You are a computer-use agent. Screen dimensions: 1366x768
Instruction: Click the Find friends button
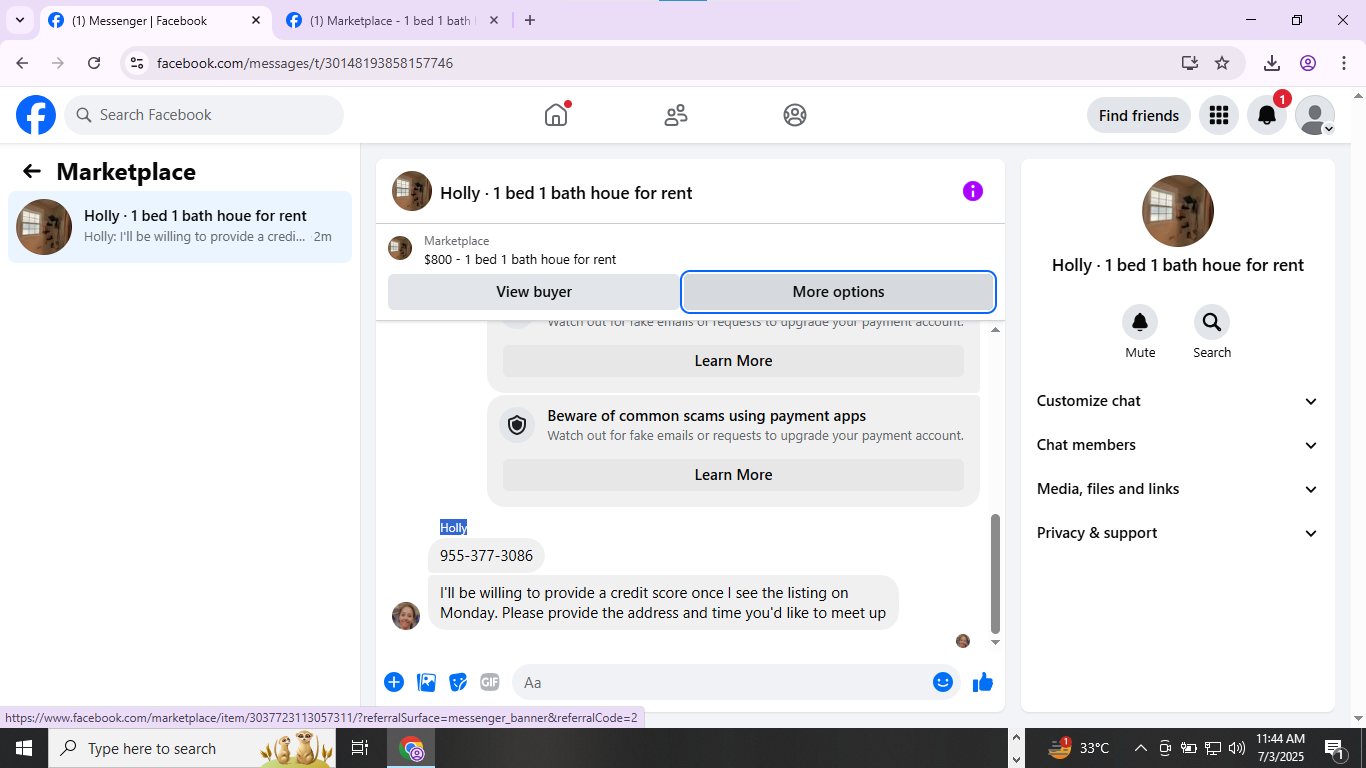1138,115
